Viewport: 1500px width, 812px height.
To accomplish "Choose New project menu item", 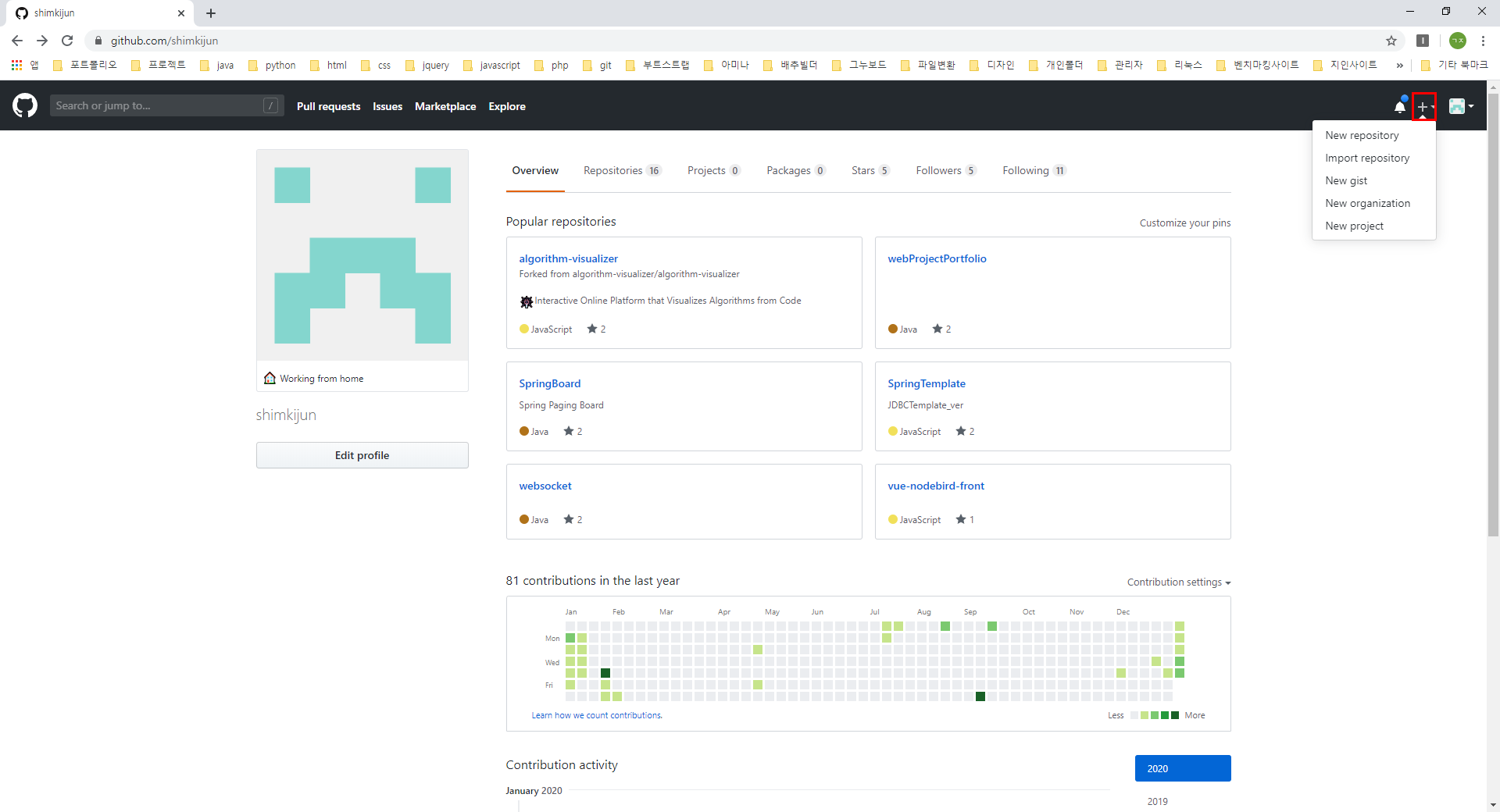I will [1354, 226].
